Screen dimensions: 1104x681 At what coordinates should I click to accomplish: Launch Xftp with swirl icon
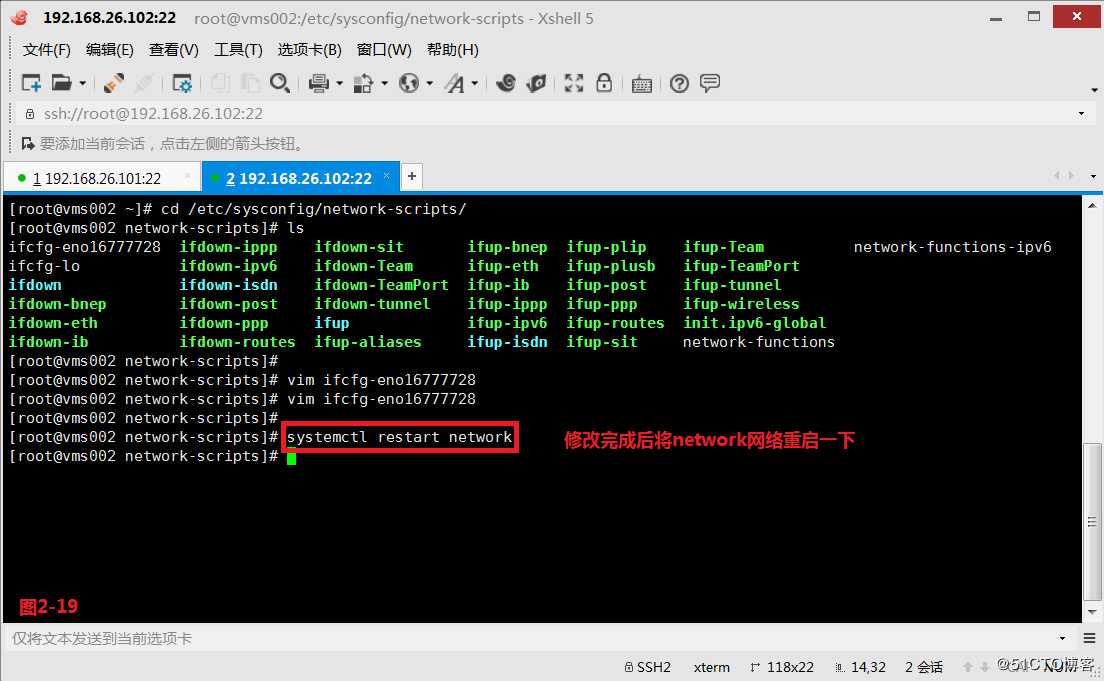505,83
